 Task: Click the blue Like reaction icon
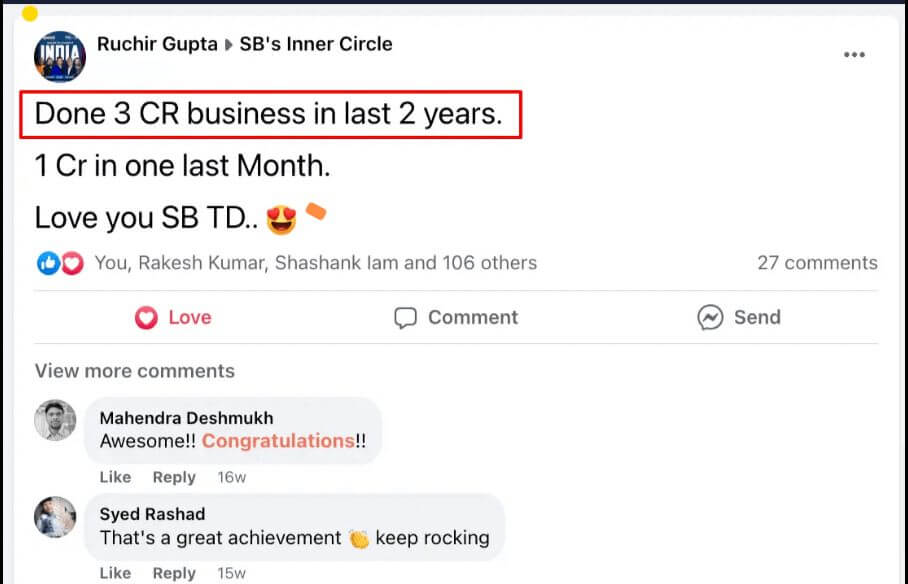(x=48, y=263)
